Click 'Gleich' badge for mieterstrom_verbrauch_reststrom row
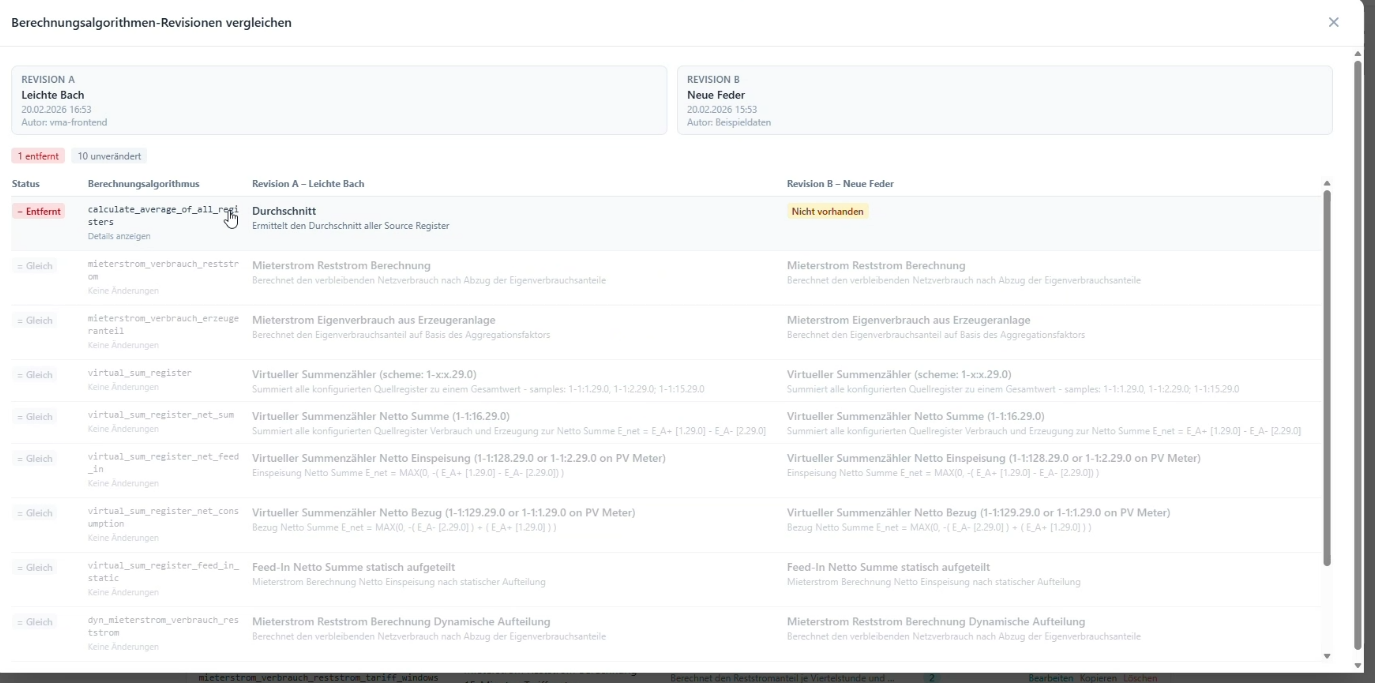The height and width of the screenshot is (683, 1375). click(35, 266)
